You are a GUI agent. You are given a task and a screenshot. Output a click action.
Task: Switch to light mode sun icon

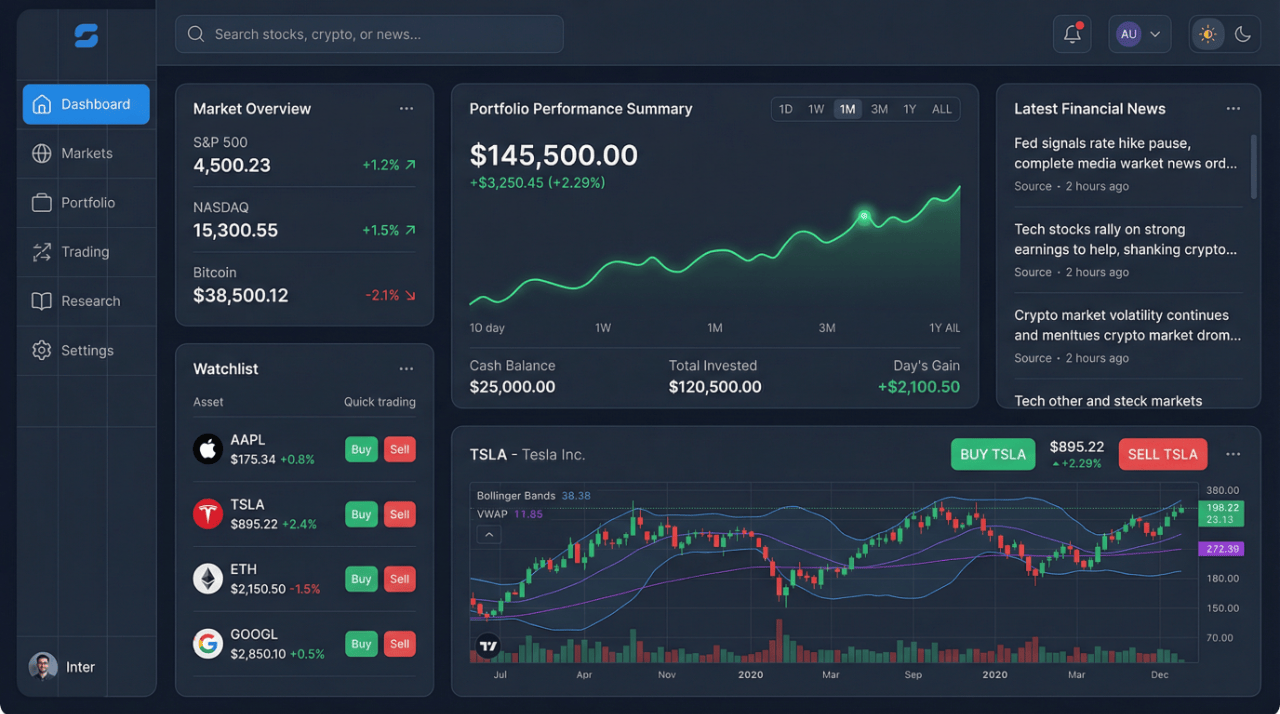[x=1208, y=34]
